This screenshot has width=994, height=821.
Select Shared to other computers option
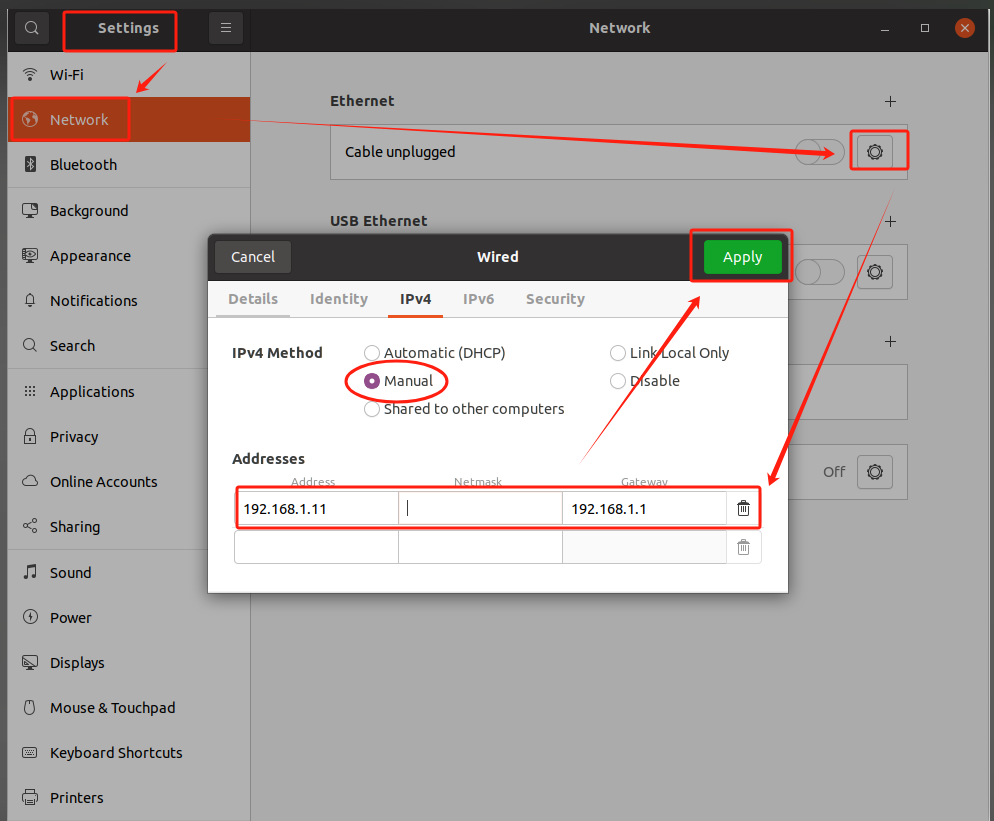(464, 409)
